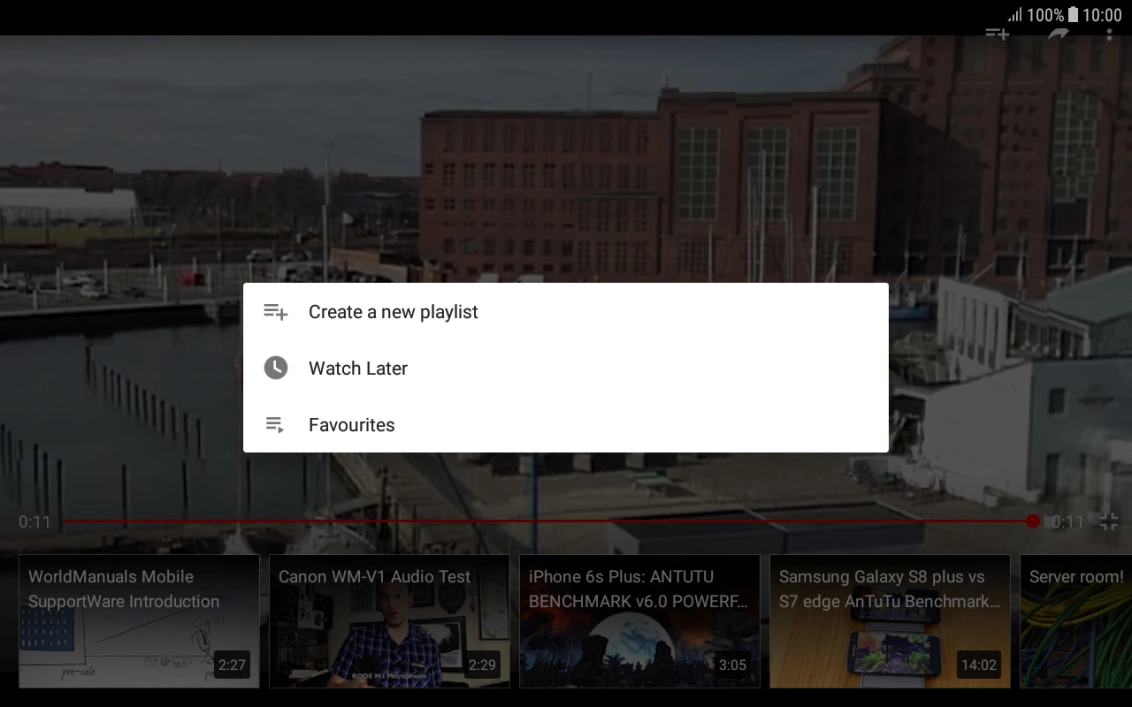Select Favourites from the playlist dialog
Screen dimensions: 1132x707
point(351,424)
